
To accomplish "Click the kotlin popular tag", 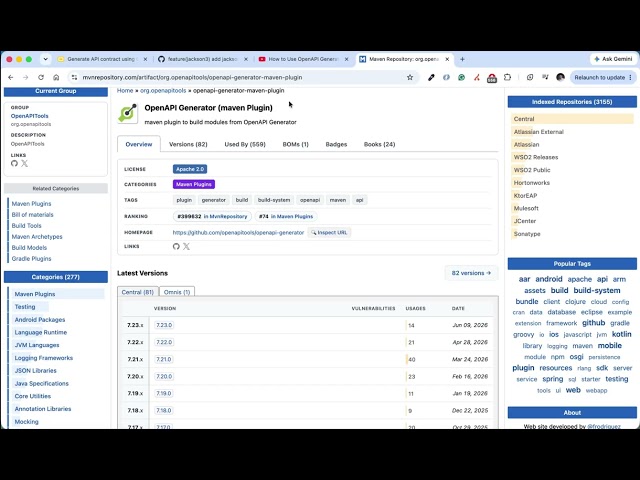I will [621, 334].
